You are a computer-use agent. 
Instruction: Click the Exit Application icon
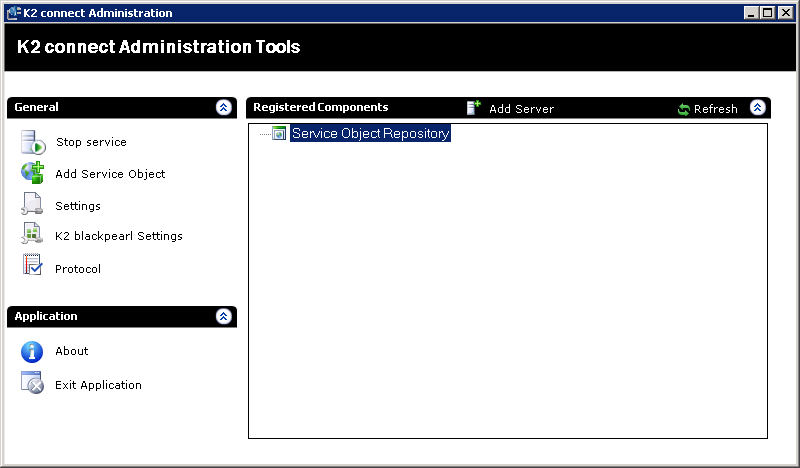pos(33,383)
